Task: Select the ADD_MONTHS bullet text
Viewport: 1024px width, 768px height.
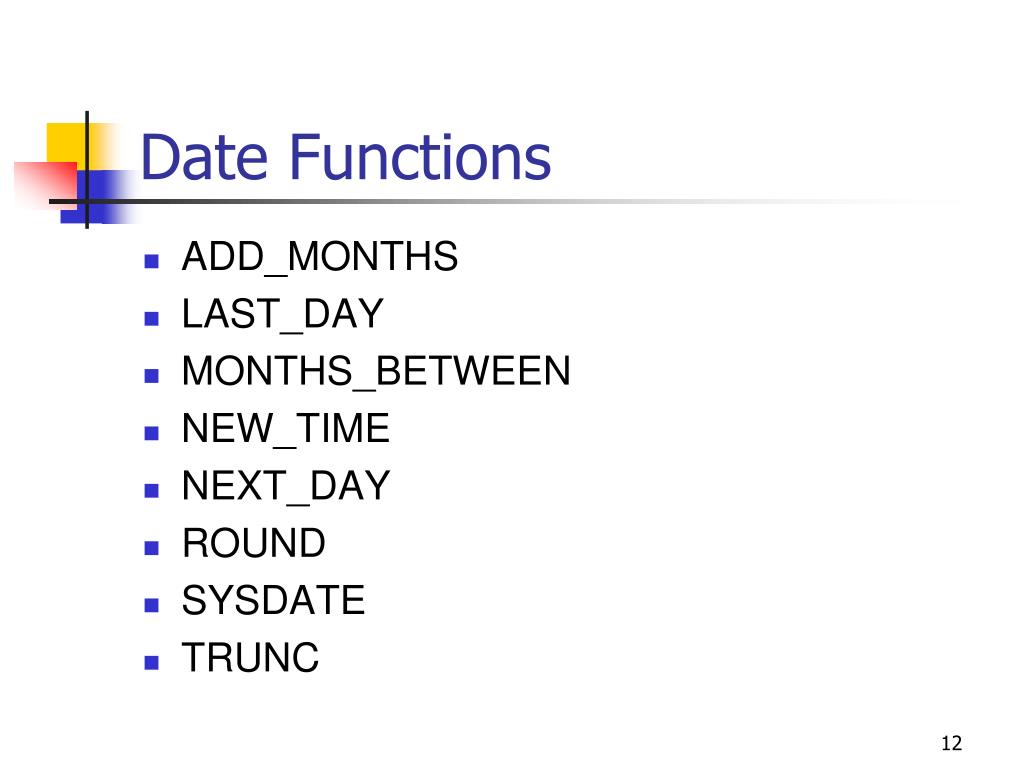Action: (x=320, y=257)
